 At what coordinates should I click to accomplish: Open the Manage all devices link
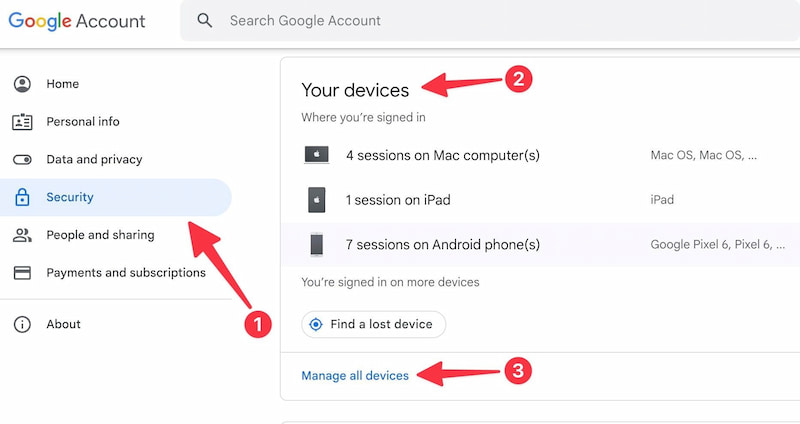(x=355, y=376)
